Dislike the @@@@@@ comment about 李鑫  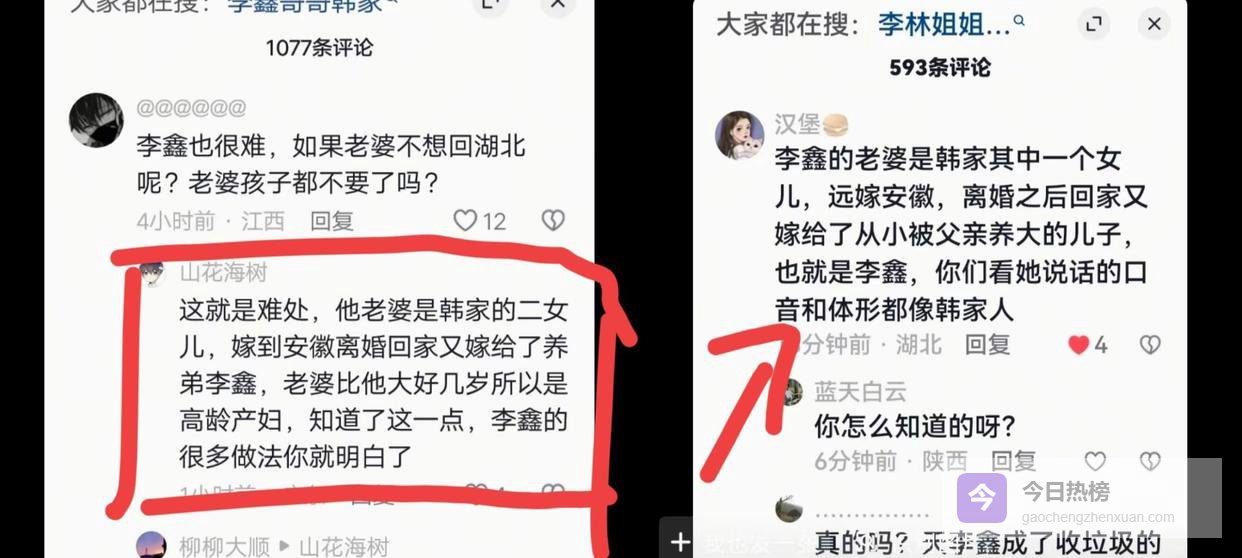coord(553,221)
